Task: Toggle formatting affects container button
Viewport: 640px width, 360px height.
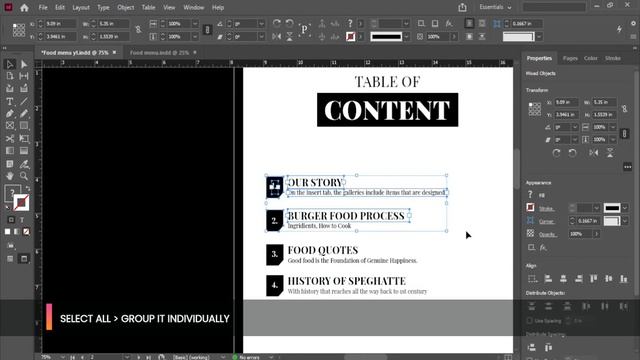Action: click(11, 220)
